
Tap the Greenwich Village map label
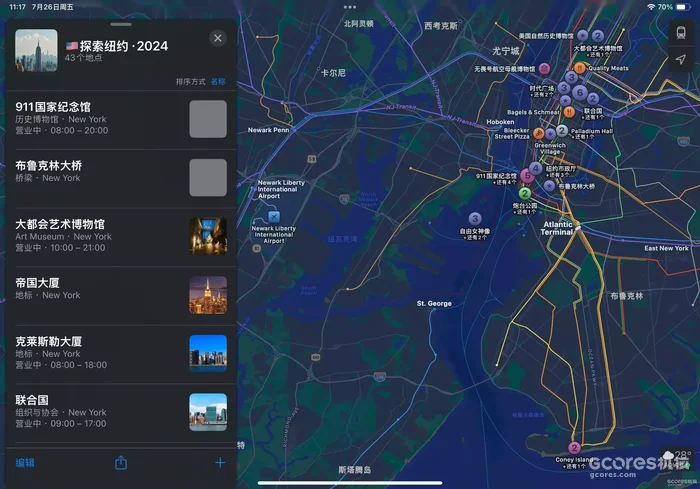[550, 148]
